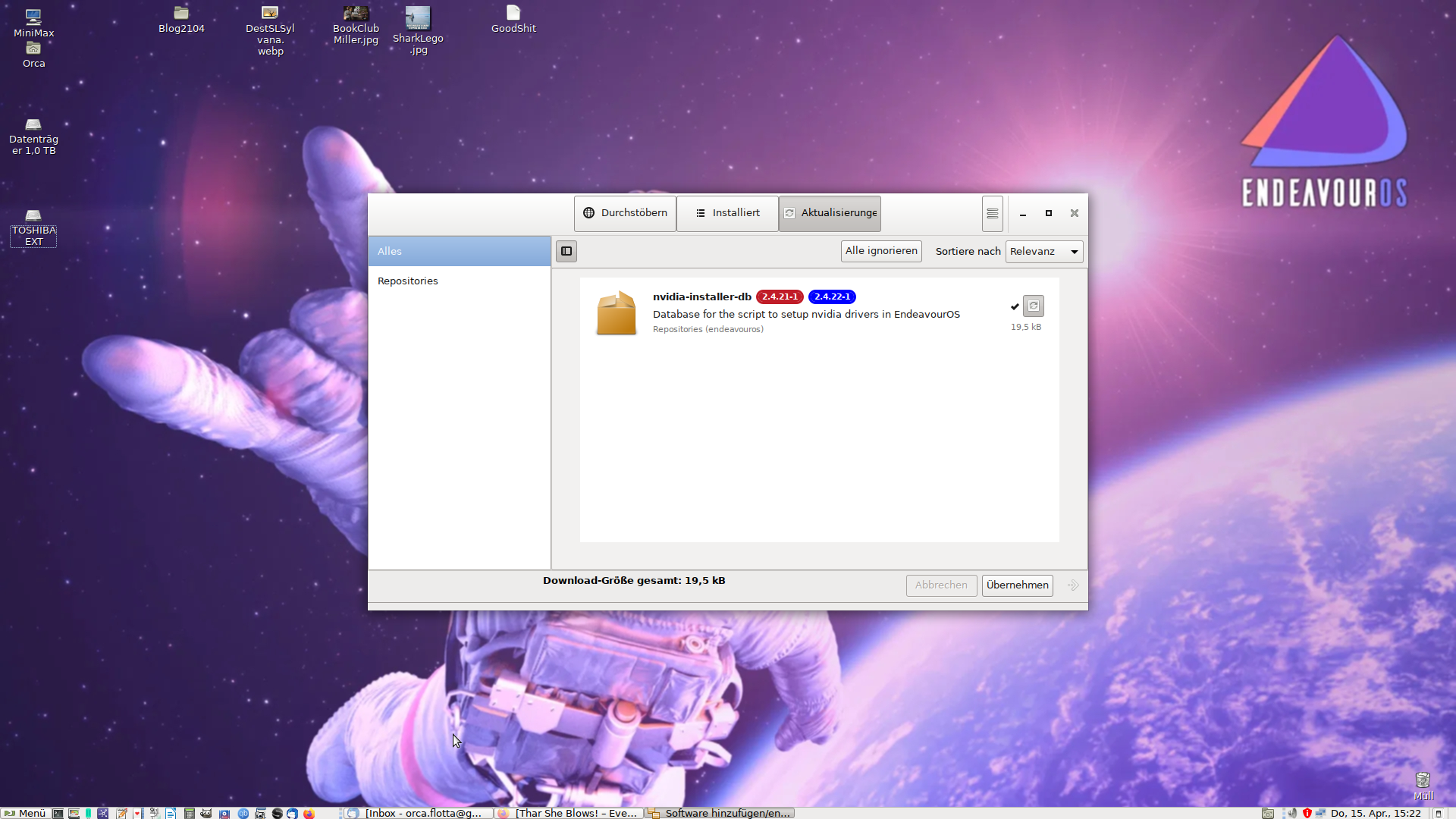This screenshot has height=819, width=1456.
Task: Open the BookClubMiller.jpg thumbnail
Action: [356, 26]
